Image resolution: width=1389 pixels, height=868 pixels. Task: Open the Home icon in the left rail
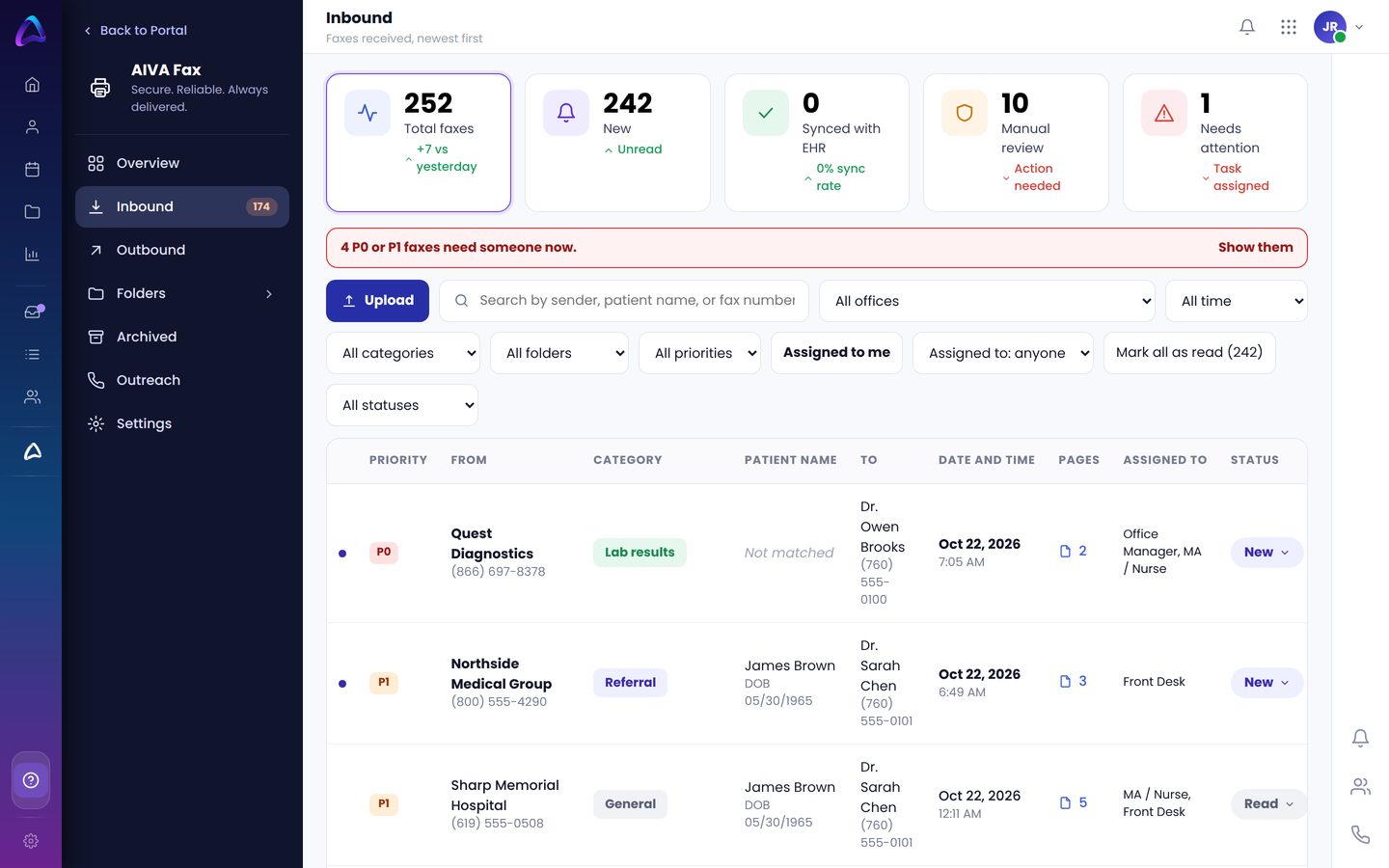click(32, 85)
